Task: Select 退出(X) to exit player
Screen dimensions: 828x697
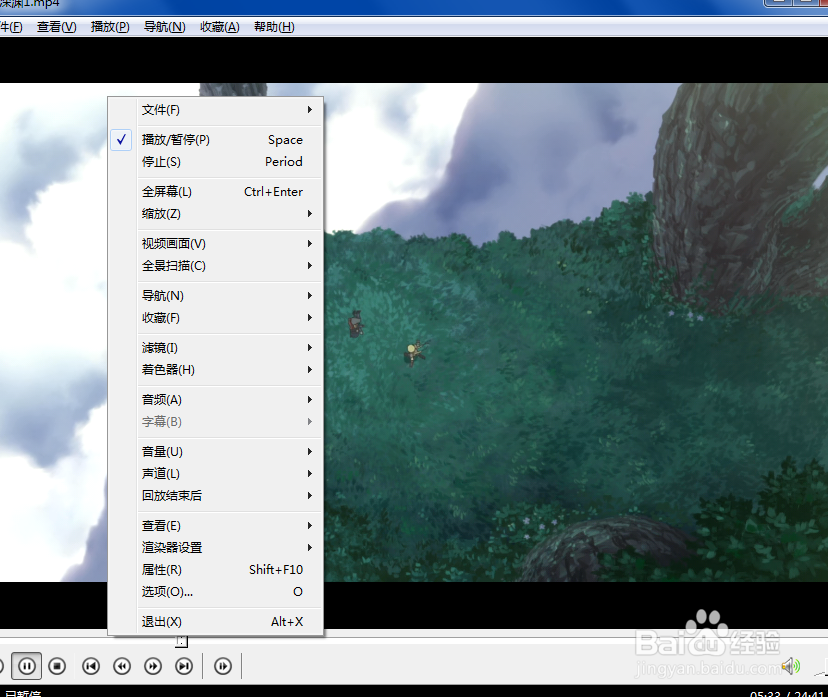Action: (215, 621)
